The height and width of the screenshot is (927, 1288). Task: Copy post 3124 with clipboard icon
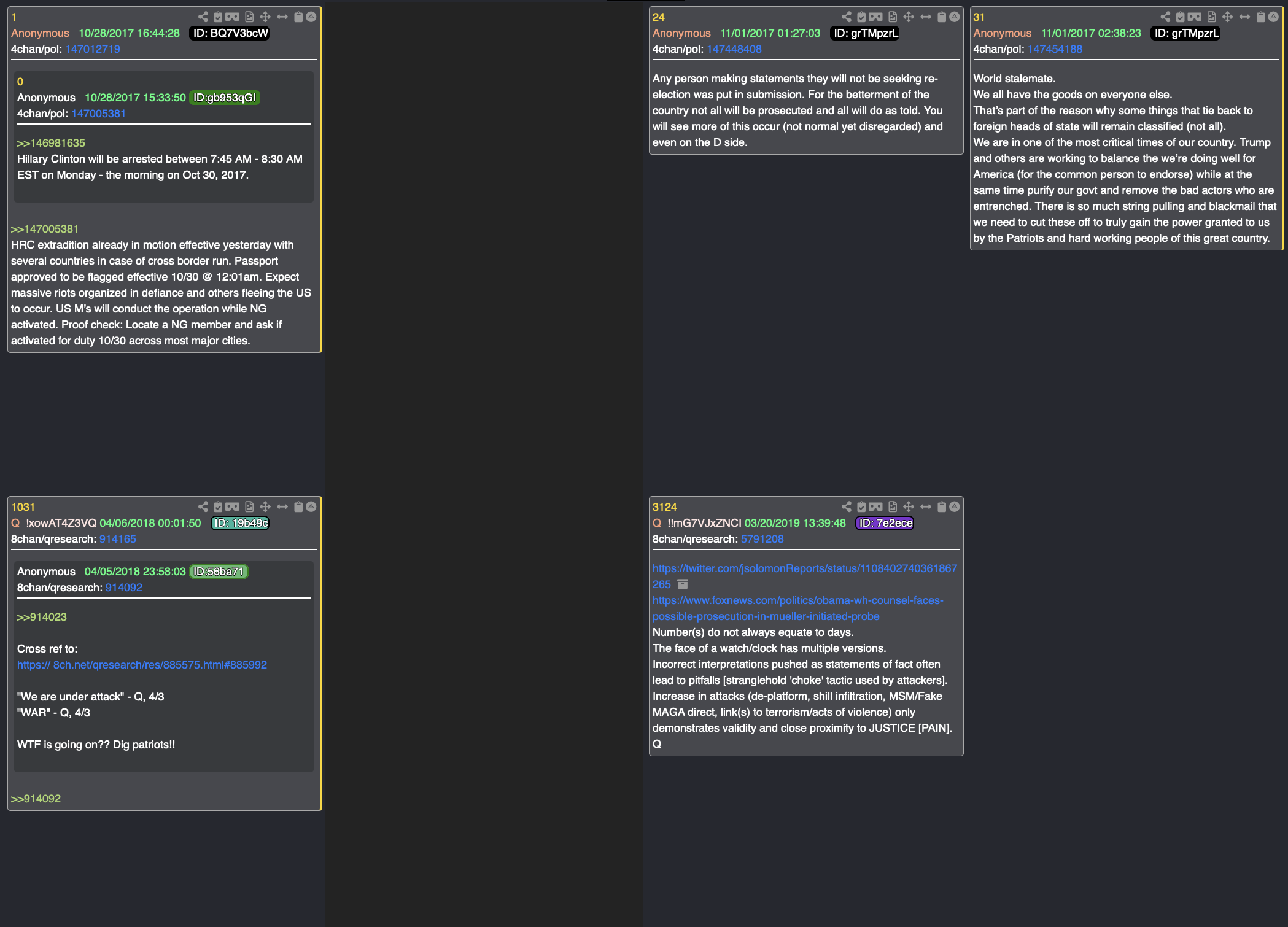tap(942, 506)
